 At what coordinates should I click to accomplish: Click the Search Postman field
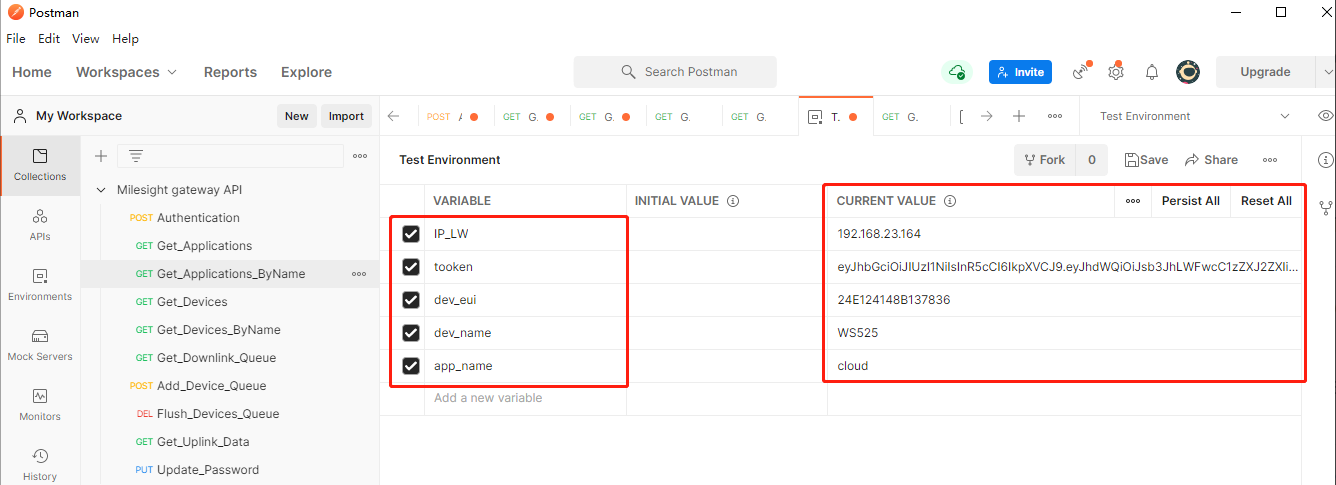(x=675, y=72)
